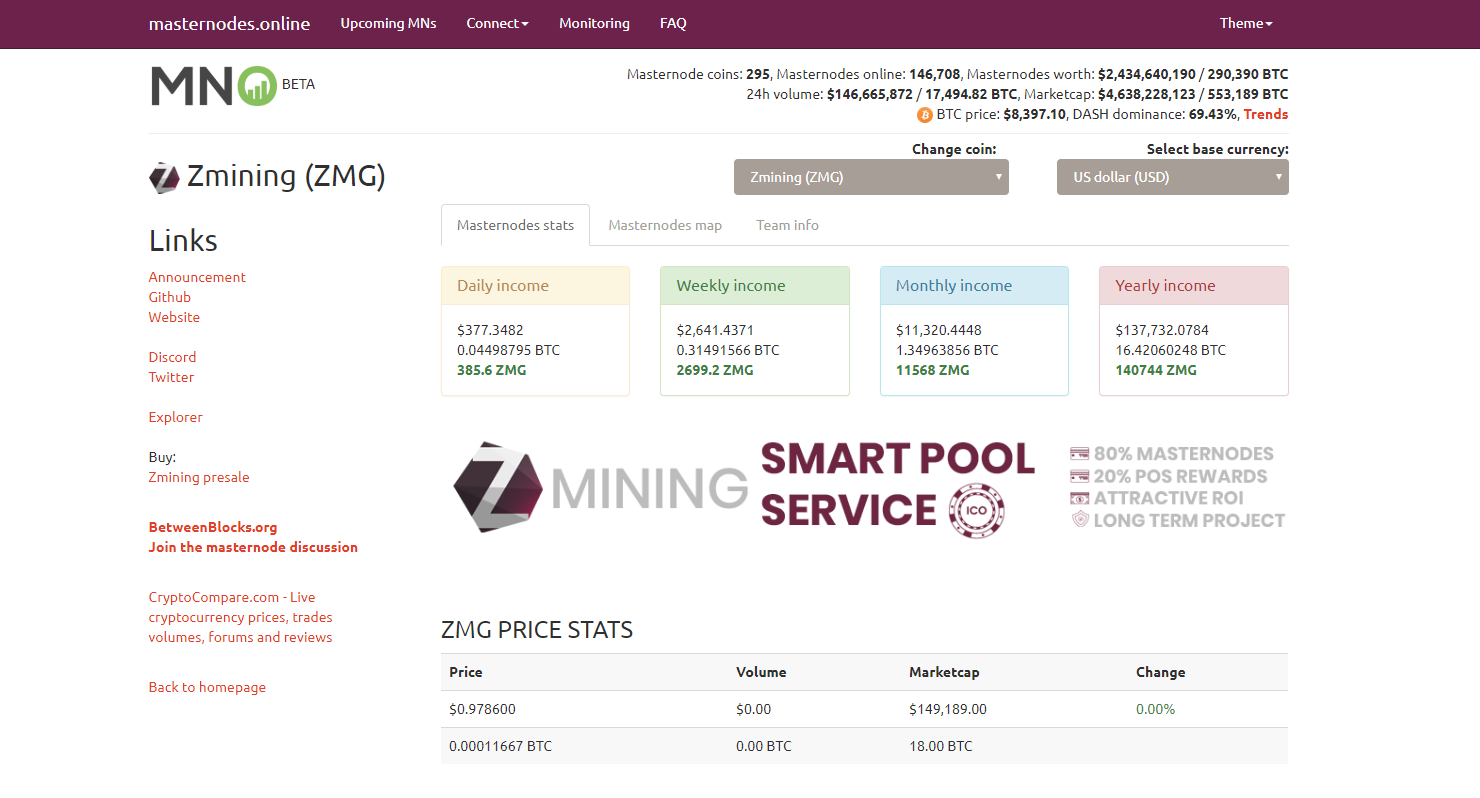The image size is (1480, 798).
Task: Open the Monitoring page
Action: point(594,23)
